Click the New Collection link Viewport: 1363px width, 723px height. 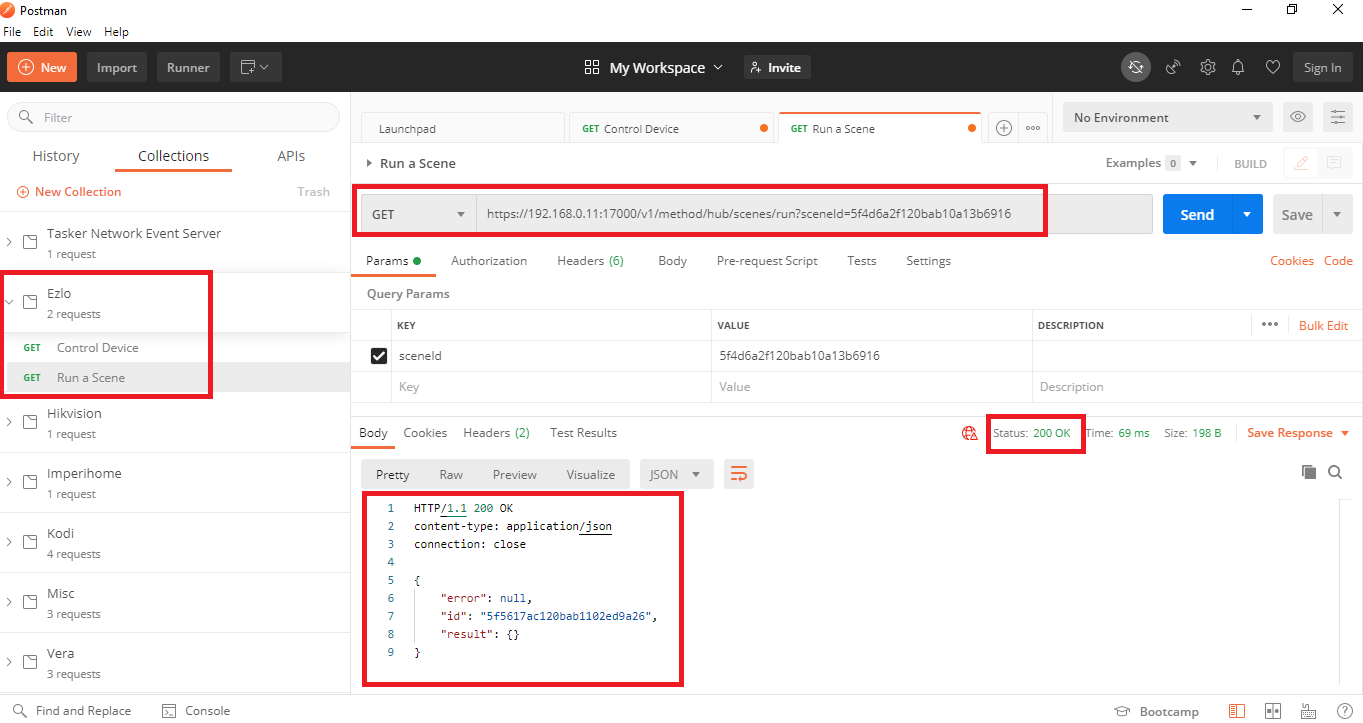pyautogui.click(x=69, y=192)
